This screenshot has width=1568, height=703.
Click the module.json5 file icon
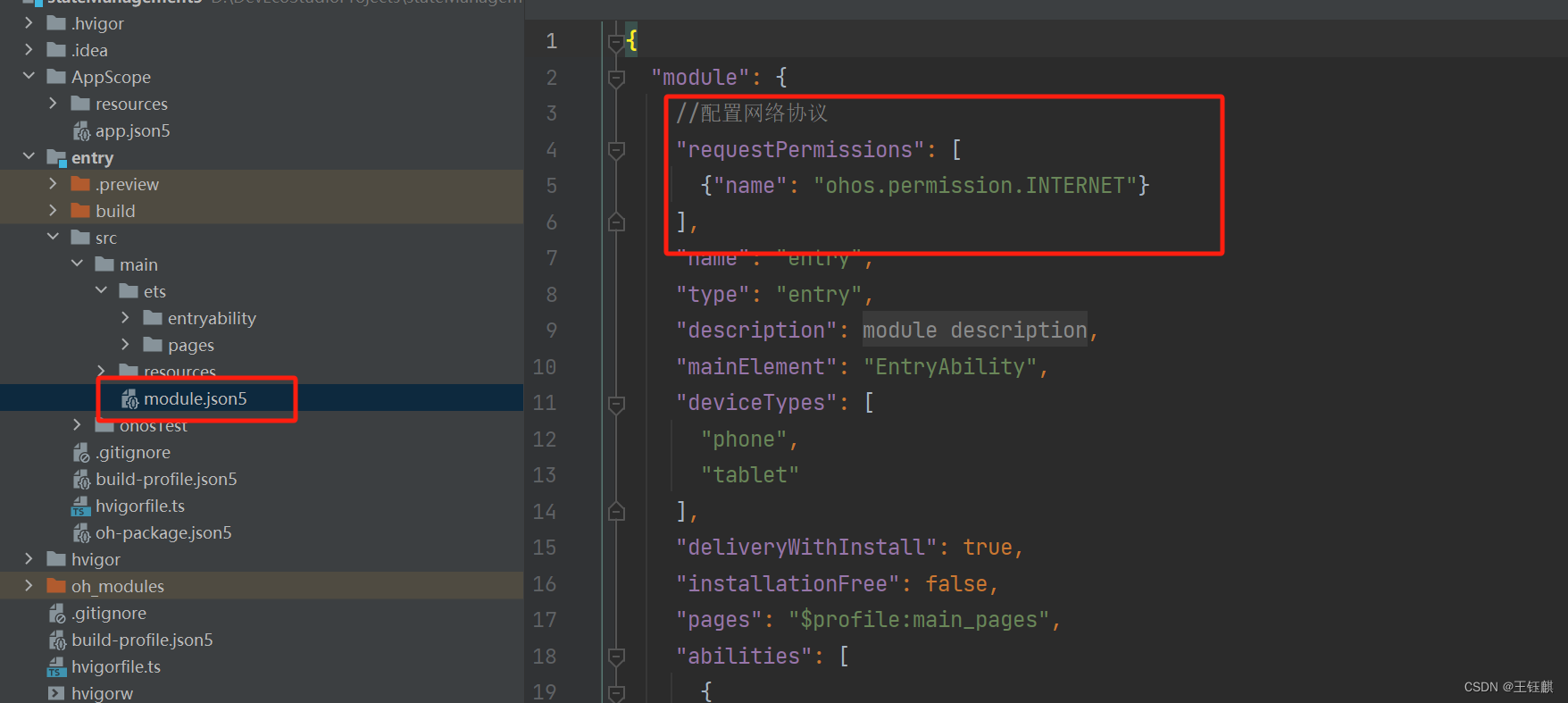point(129,399)
